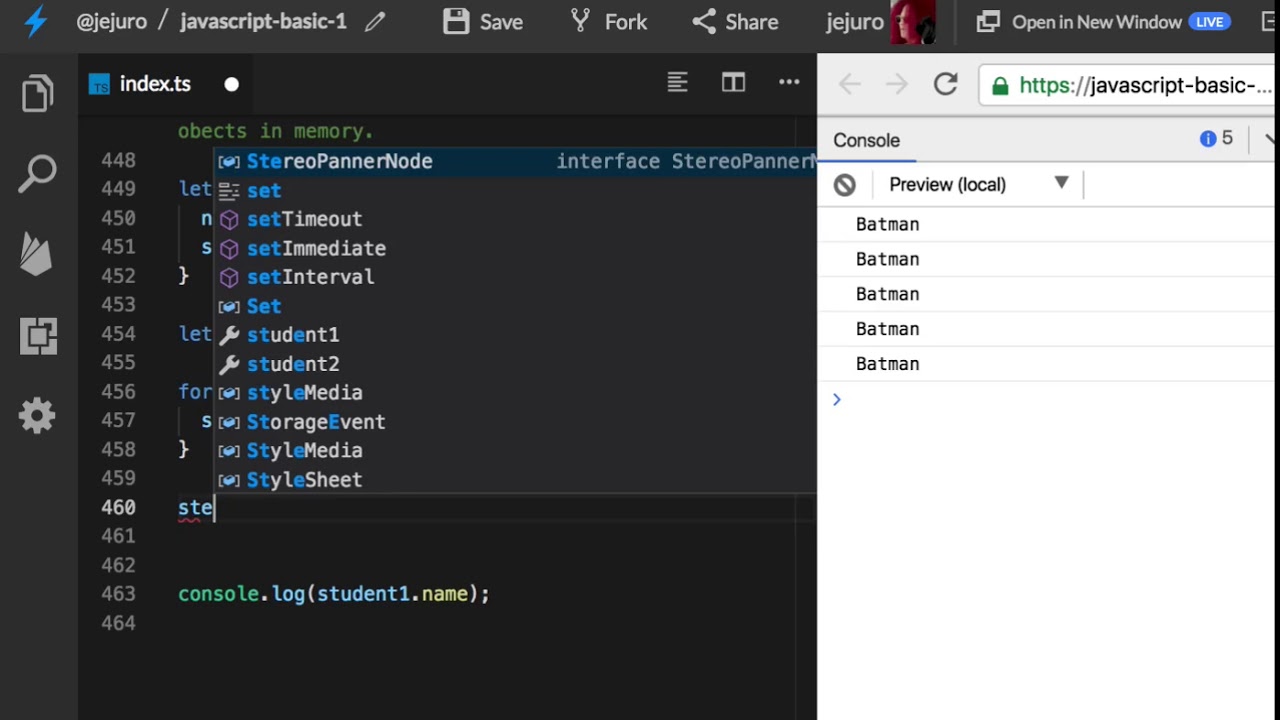Open the Firebase deploy sidebar icon
This screenshot has width=1280, height=720.
click(37, 255)
